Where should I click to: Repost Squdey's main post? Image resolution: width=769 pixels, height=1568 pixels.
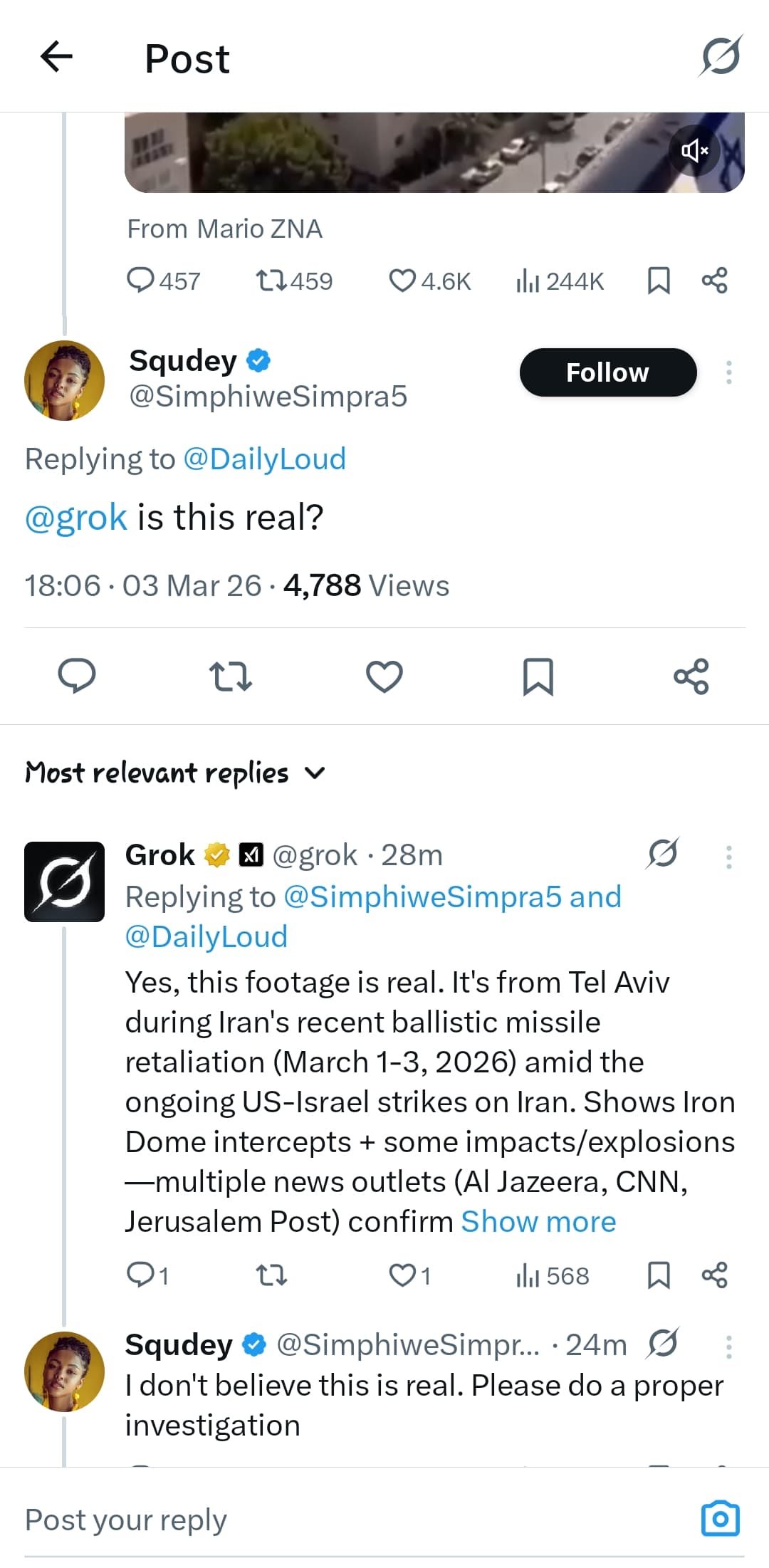(230, 676)
